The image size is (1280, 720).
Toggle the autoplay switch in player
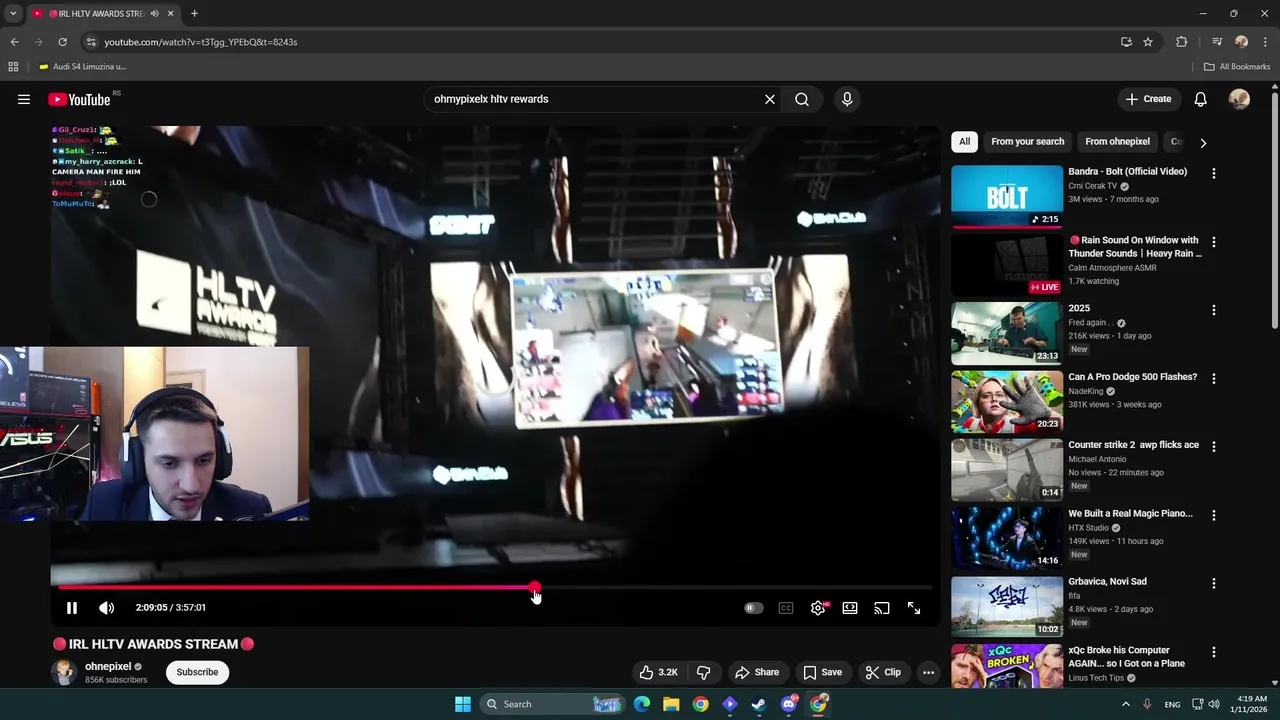[754, 608]
